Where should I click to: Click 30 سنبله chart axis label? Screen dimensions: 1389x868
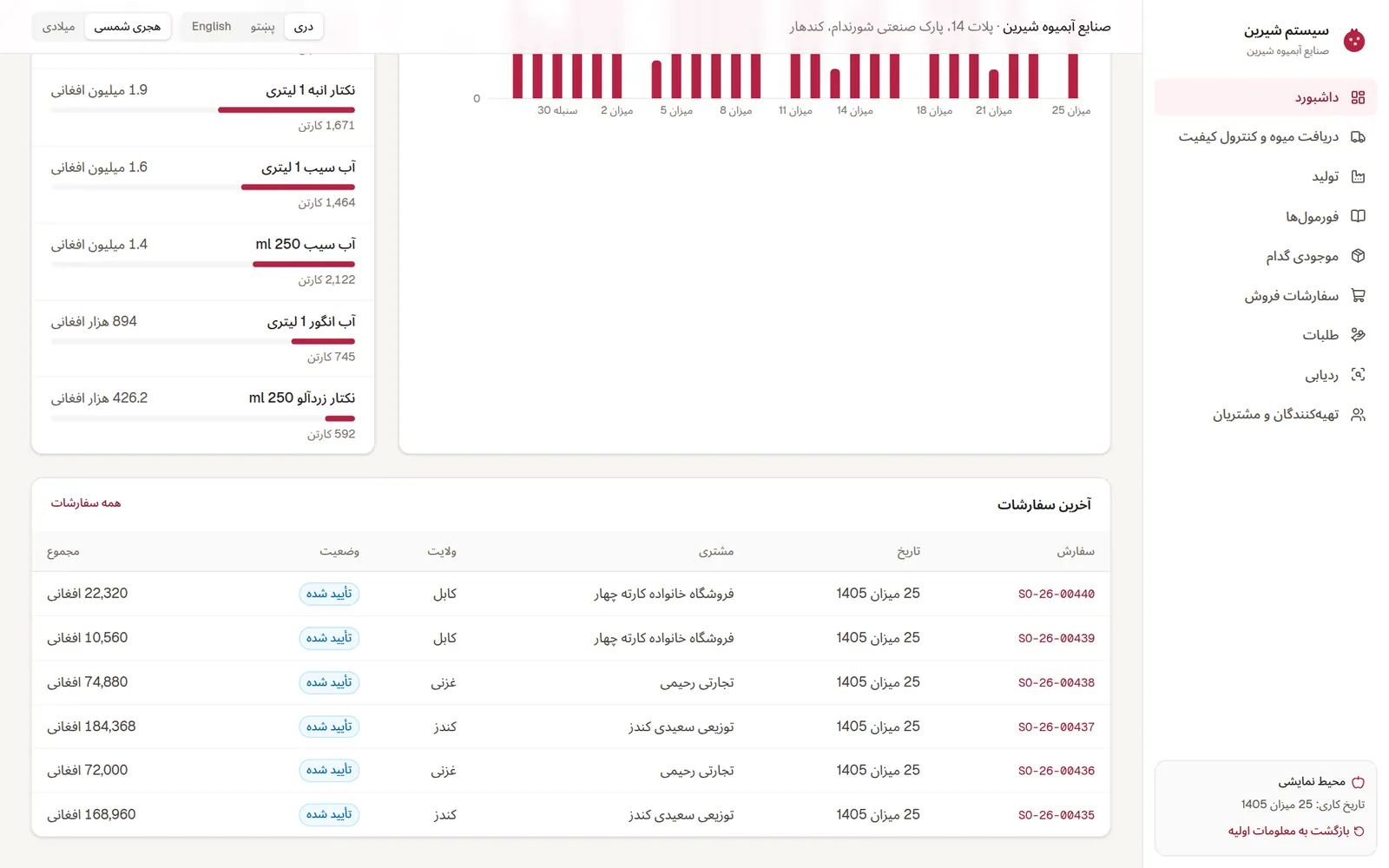tap(557, 111)
